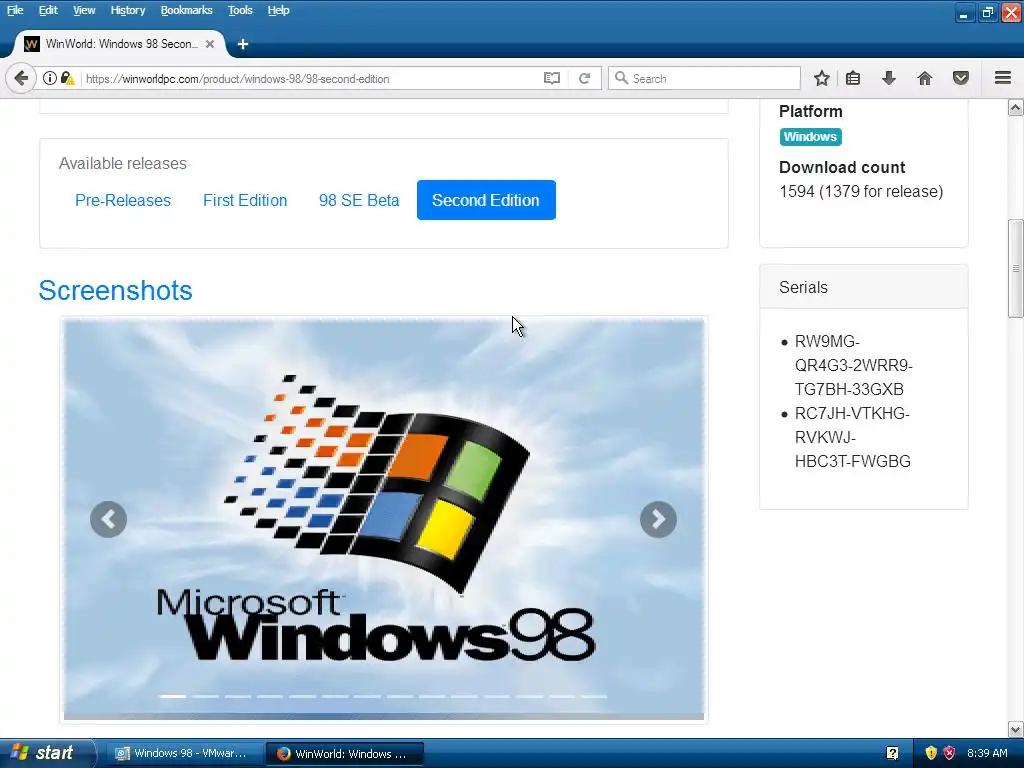The image size is (1024, 768).
Task: Open the help tray icon in taskbar
Action: point(892,753)
